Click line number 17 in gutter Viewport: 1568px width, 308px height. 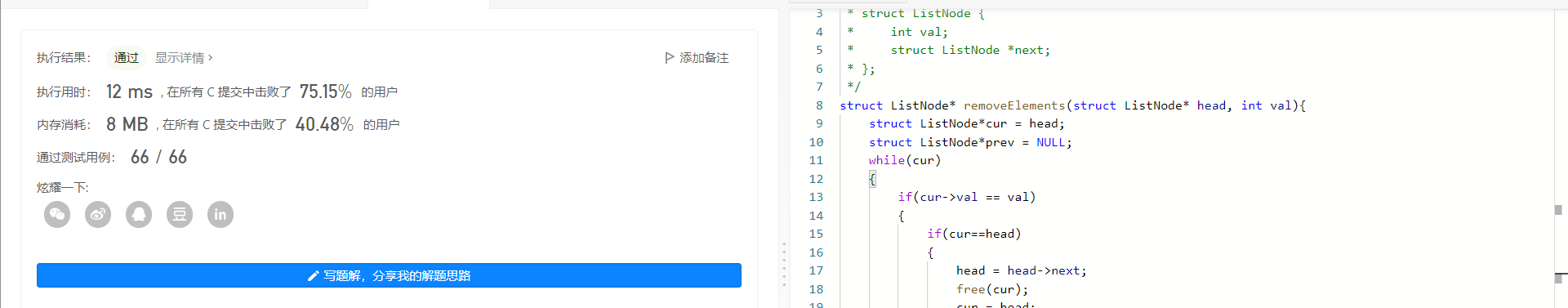pos(816,270)
